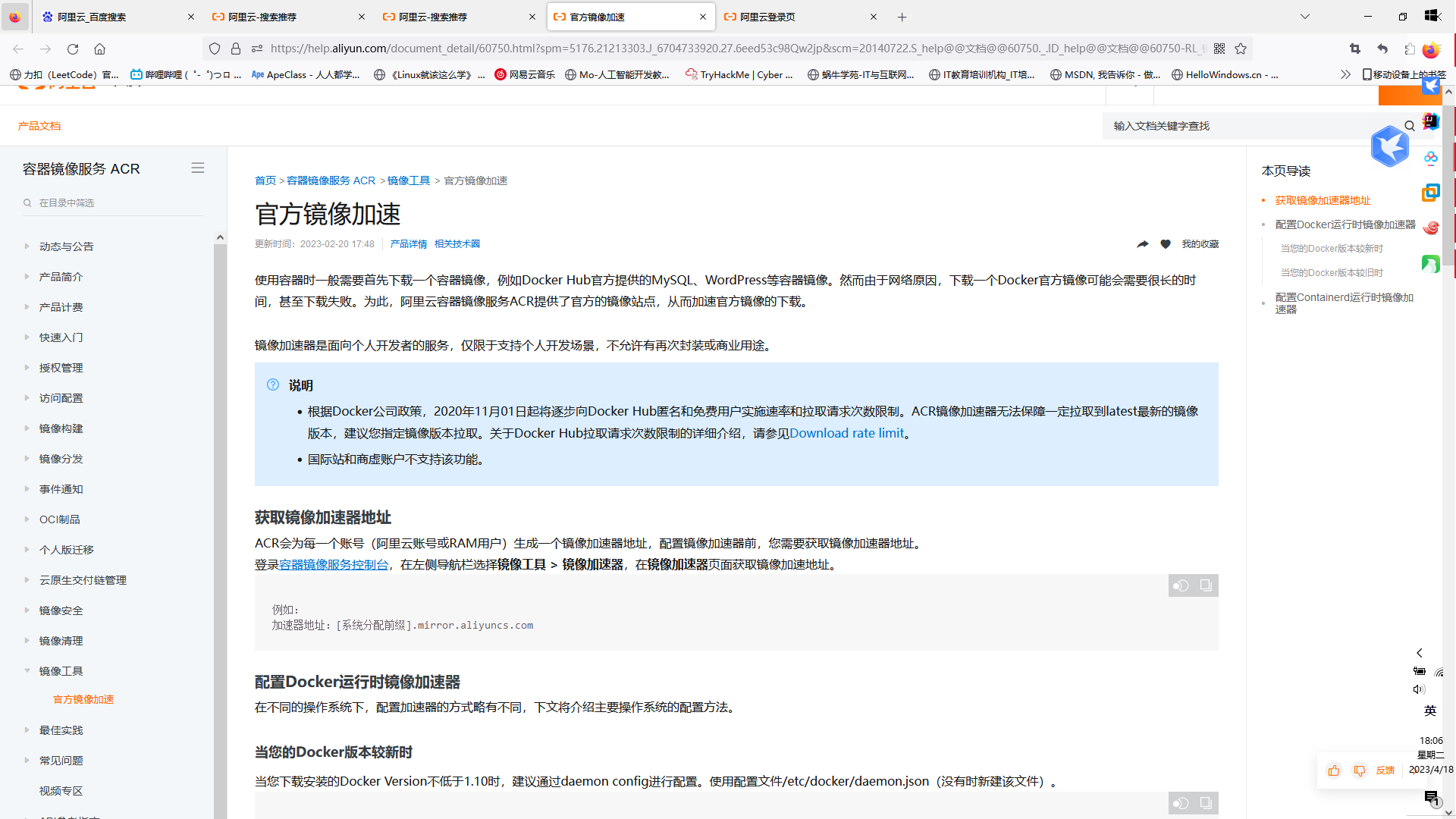Screen dimensions: 1456x819
Task: Open the extensions puzzle menu
Action: coord(1409,49)
